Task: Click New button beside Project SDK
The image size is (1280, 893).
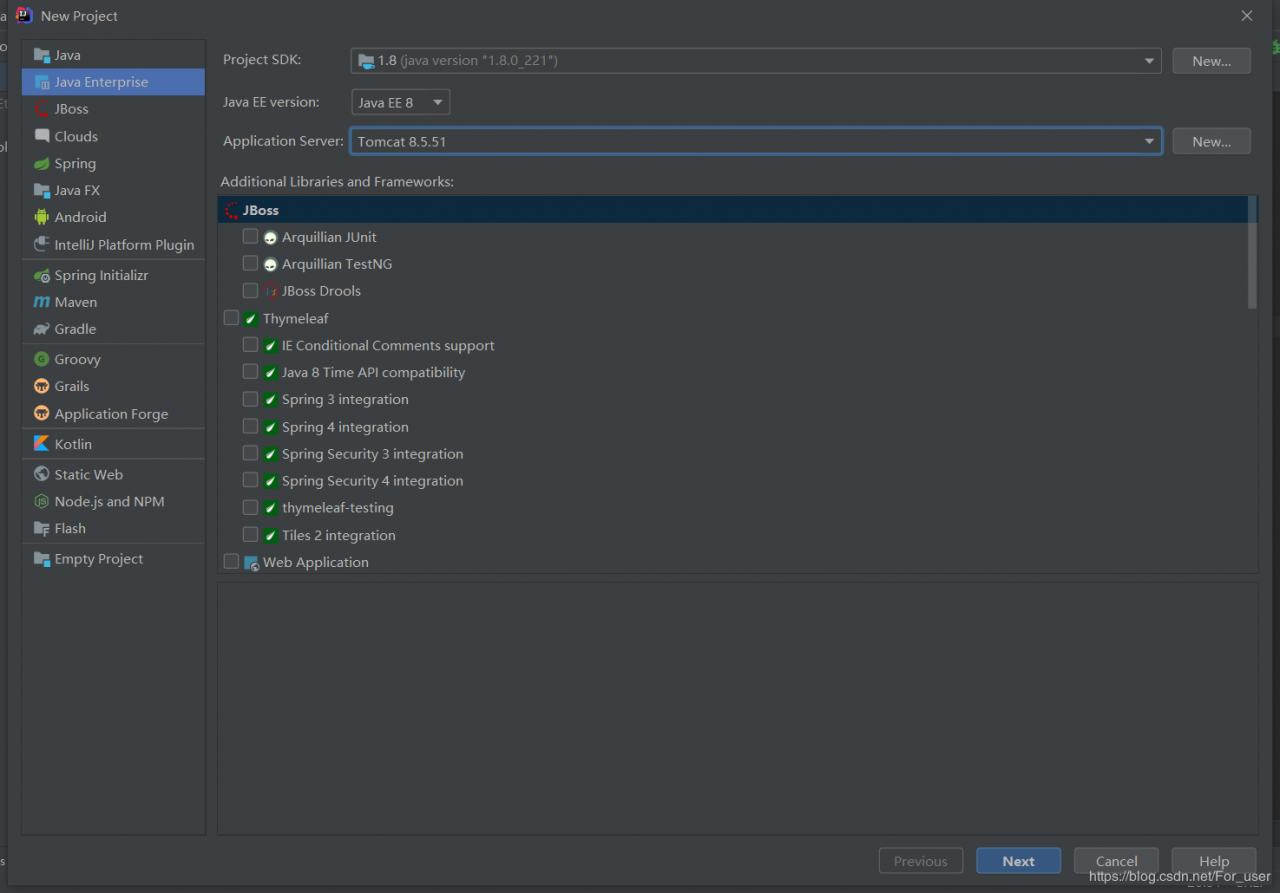Action: [x=1211, y=61]
